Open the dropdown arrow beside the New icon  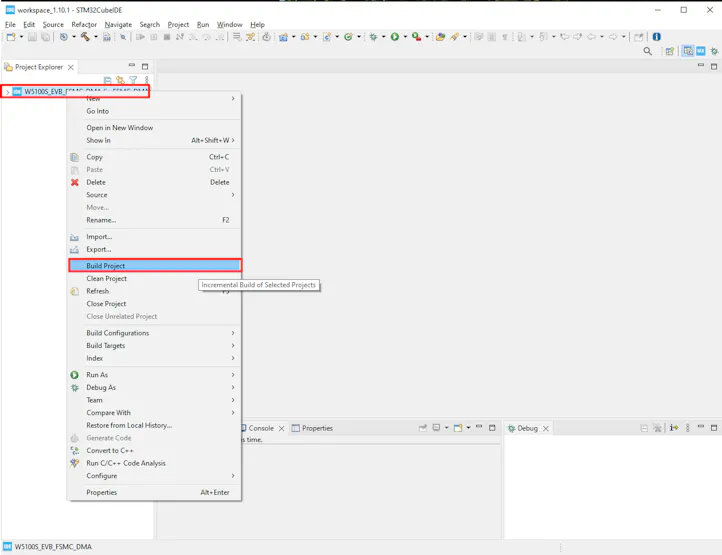tap(21, 37)
